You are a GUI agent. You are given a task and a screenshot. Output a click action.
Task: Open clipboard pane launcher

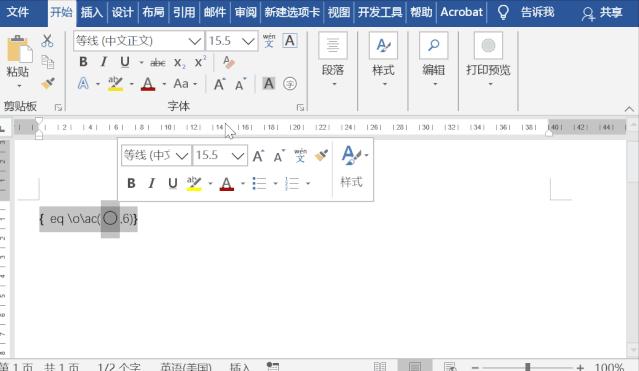[x=58, y=108]
